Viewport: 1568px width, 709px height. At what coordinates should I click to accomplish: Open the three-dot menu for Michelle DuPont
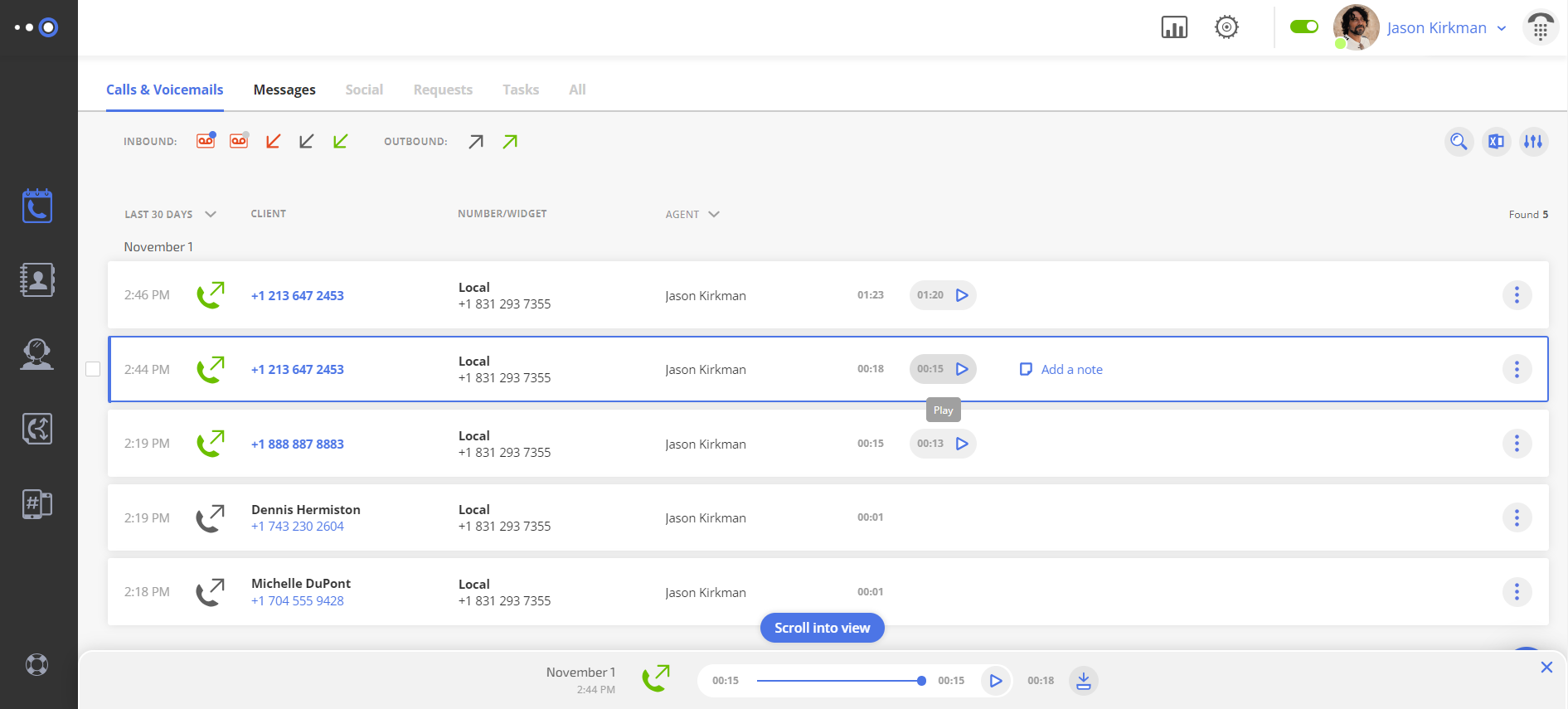tap(1517, 592)
